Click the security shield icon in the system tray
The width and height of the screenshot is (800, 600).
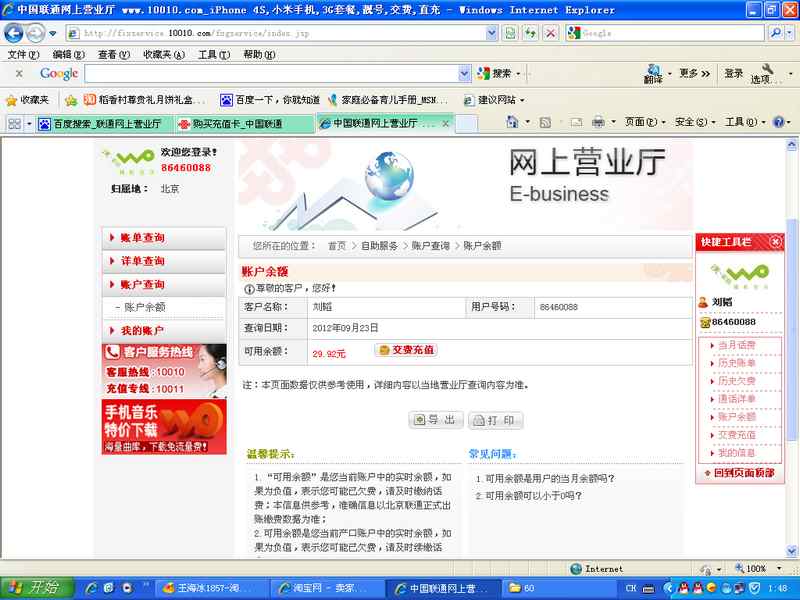[754, 588]
